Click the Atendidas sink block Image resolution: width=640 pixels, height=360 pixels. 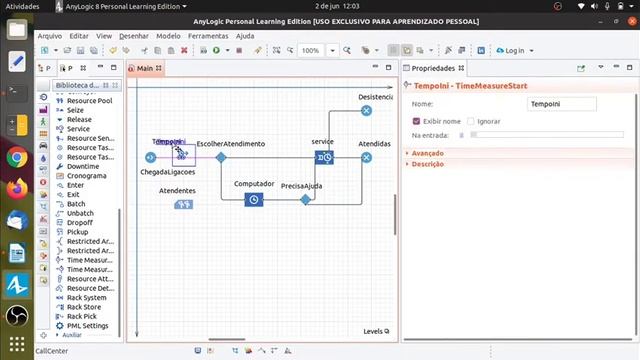(366, 157)
